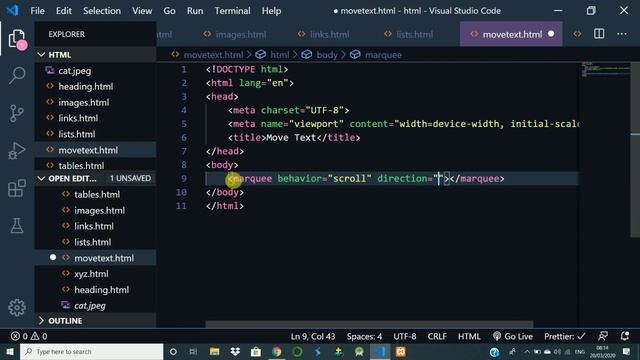Open Windows action center icon
This screenshot has width=640, height=360.
coord(627,351)
